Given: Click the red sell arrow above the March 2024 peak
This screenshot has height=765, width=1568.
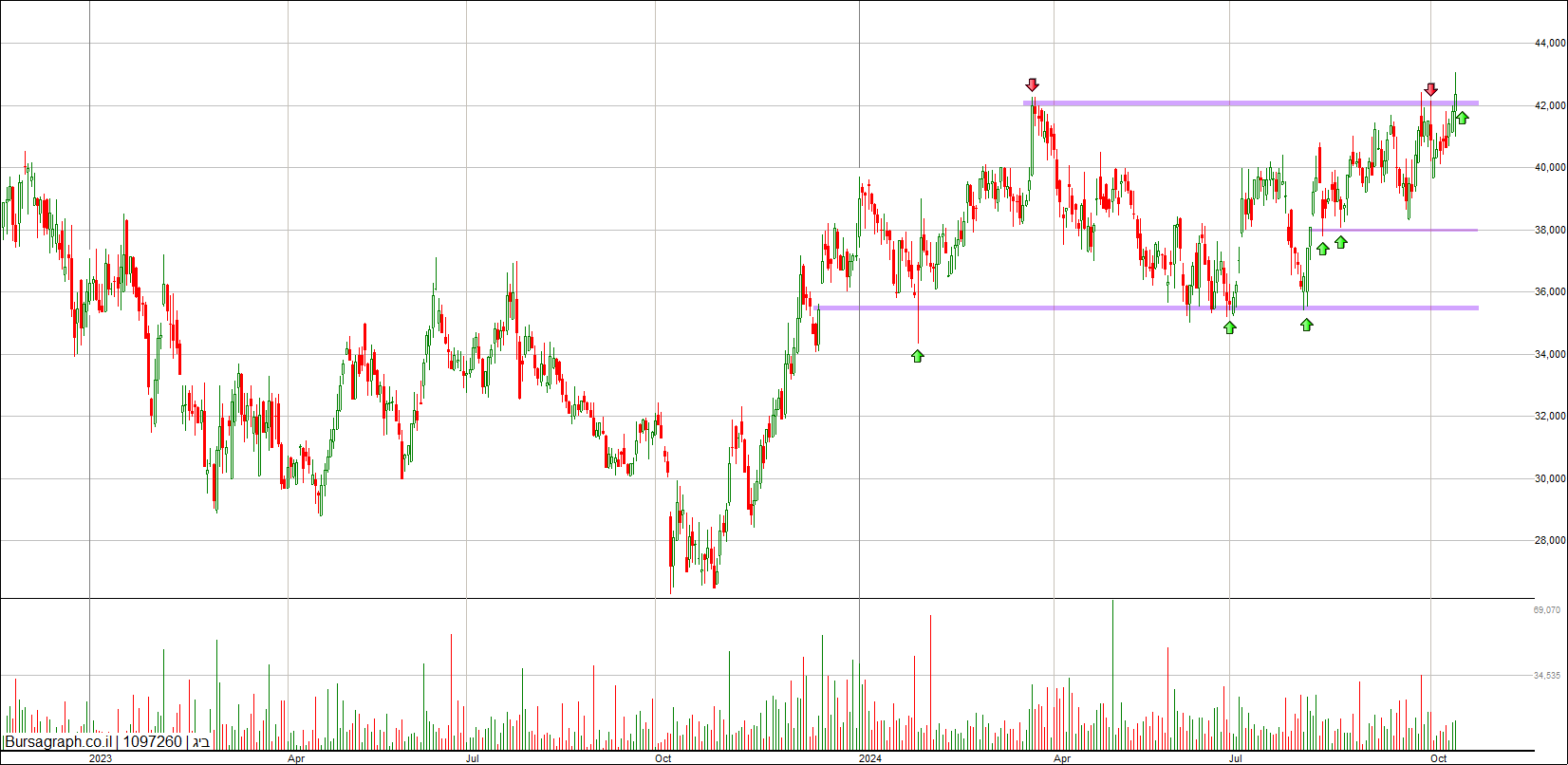Looking at the screenshot, I should pyautogui.click(x=1033, y=85).
